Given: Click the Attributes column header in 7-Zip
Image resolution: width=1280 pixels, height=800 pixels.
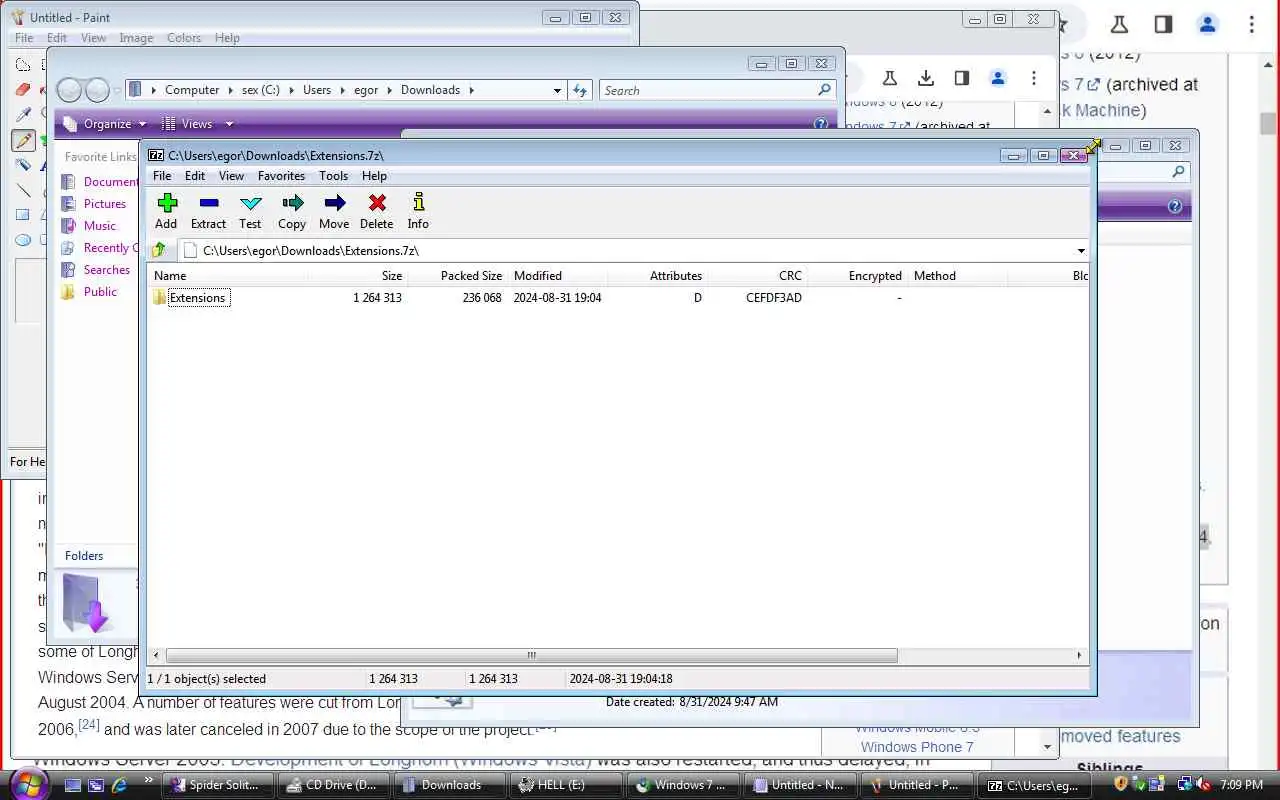Looking at the screenshot, I should click(657, 276).
